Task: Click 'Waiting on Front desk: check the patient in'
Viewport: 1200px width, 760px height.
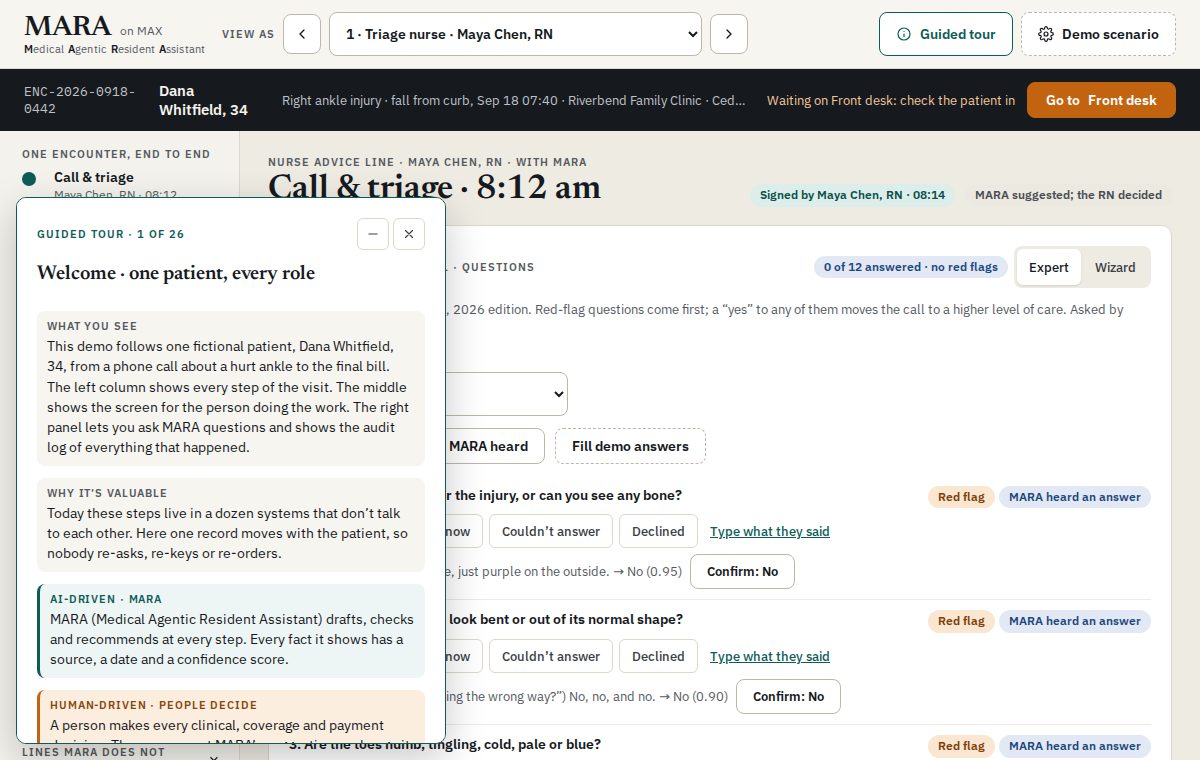Action: pyautogui.click(x=891, y=100)
